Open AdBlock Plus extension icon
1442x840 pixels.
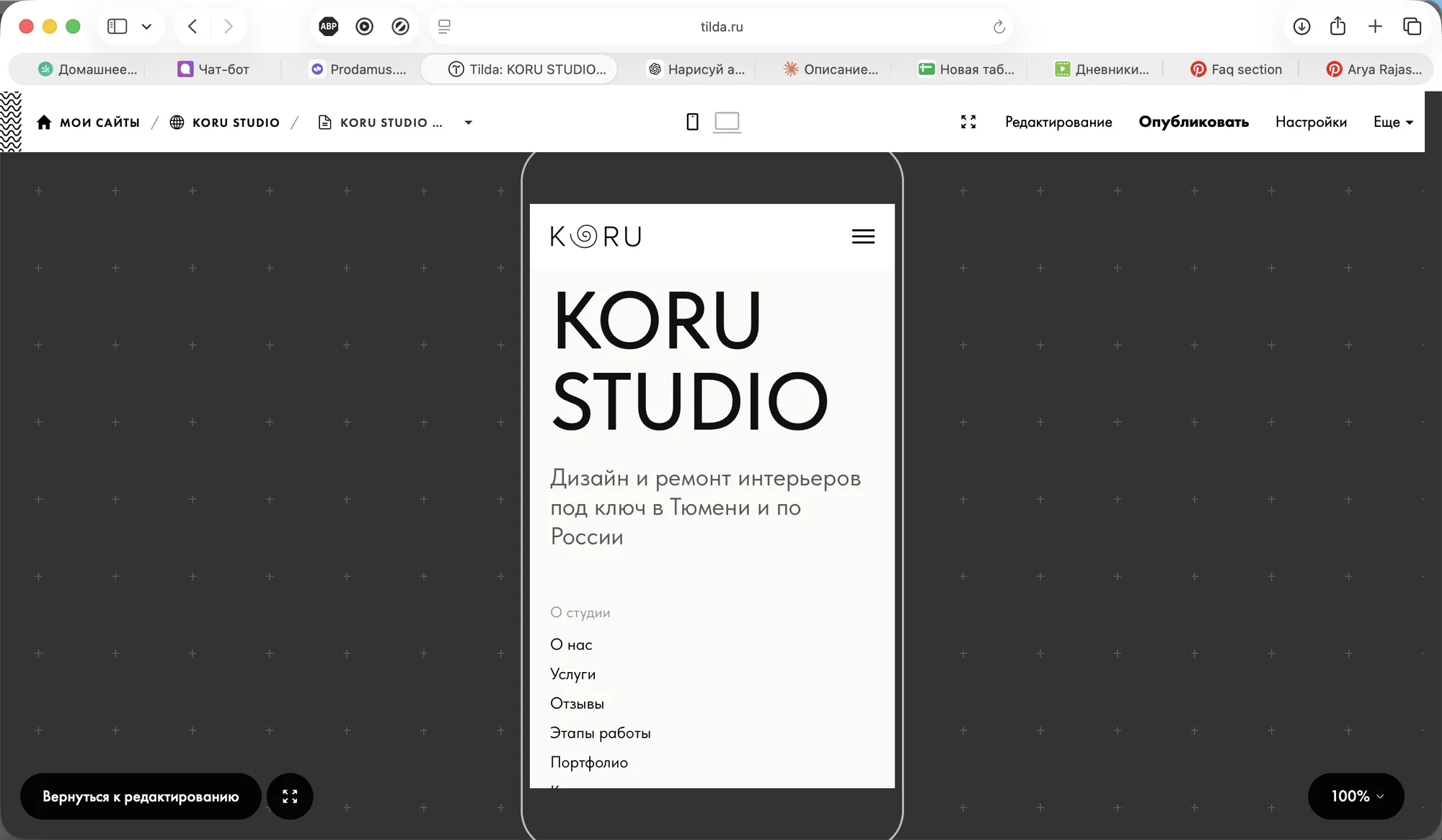(329, 27)
